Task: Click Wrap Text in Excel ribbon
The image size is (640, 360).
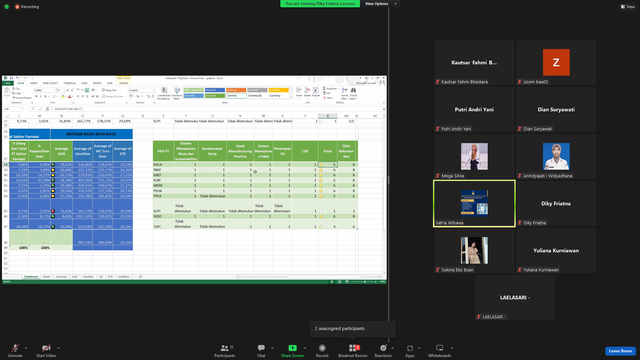Action: click(x=109, y=90)
